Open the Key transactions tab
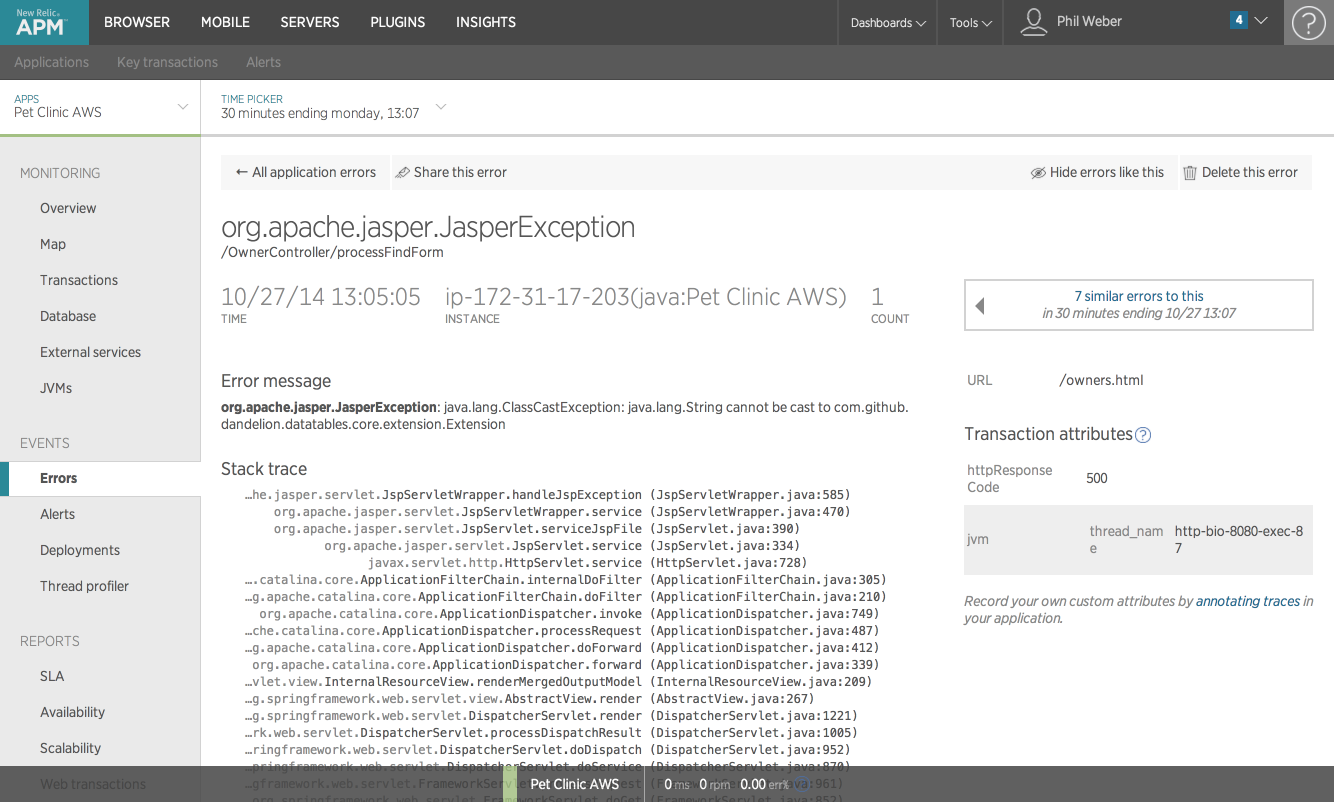Screen dimensions: 1334x802 tap(167, 62)
